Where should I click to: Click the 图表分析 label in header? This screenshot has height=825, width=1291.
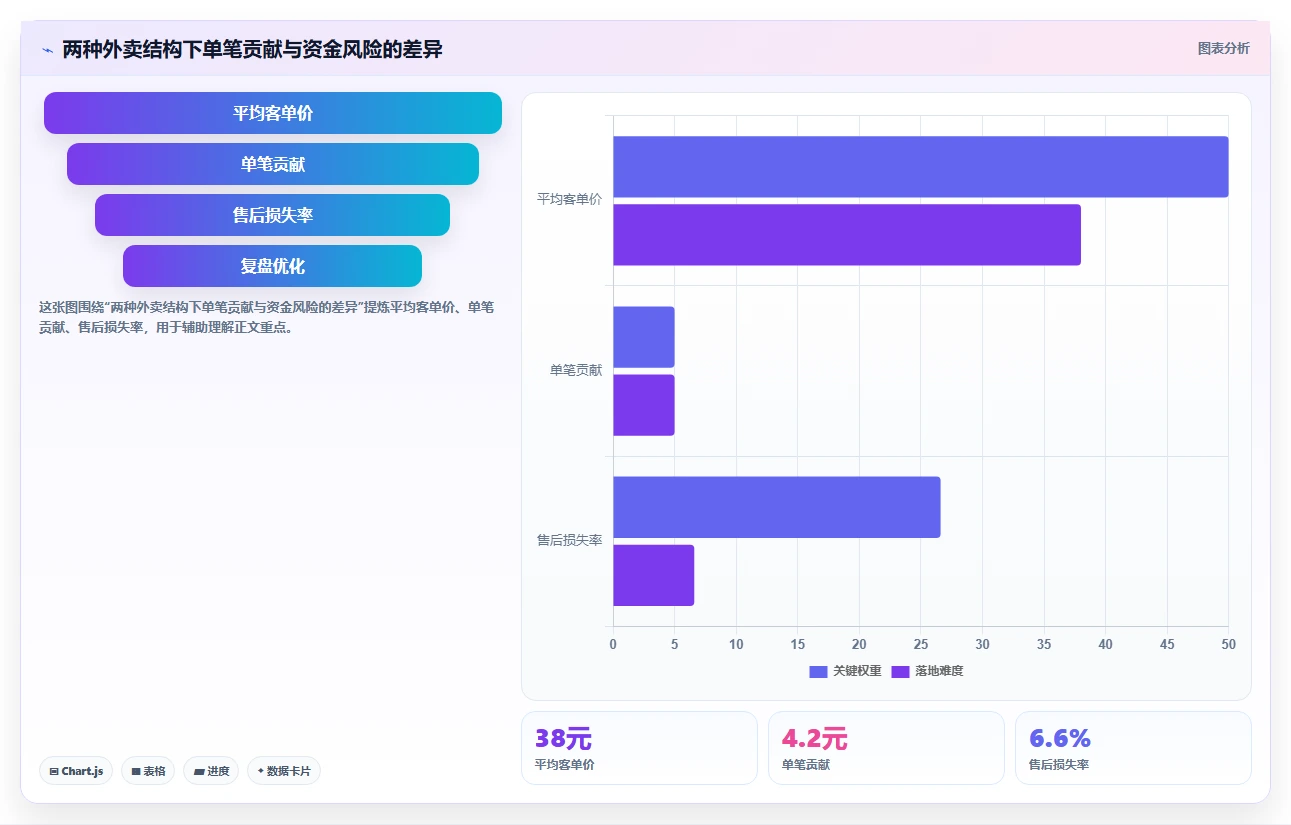[x=1223, y=48]
